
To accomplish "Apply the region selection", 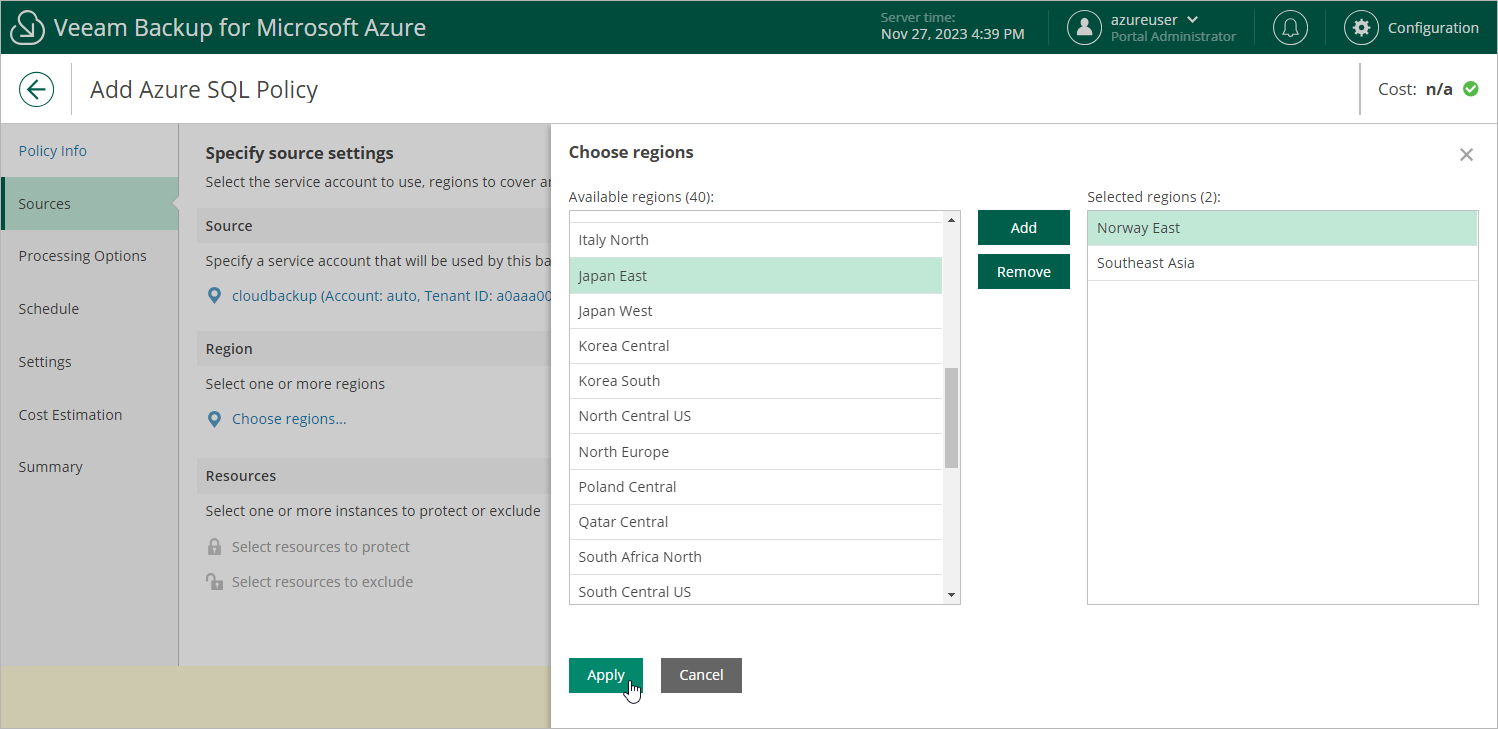I will coord(606,675).
